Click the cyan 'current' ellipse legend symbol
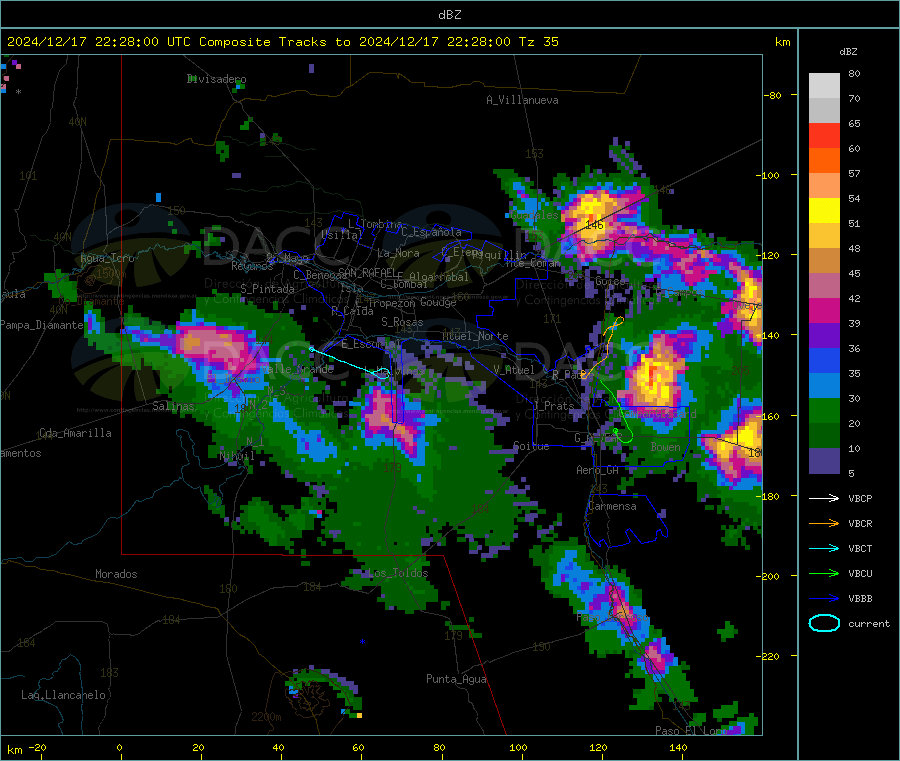Image resolution: width=900 pixels, height=761 pixels. (824, 623)
